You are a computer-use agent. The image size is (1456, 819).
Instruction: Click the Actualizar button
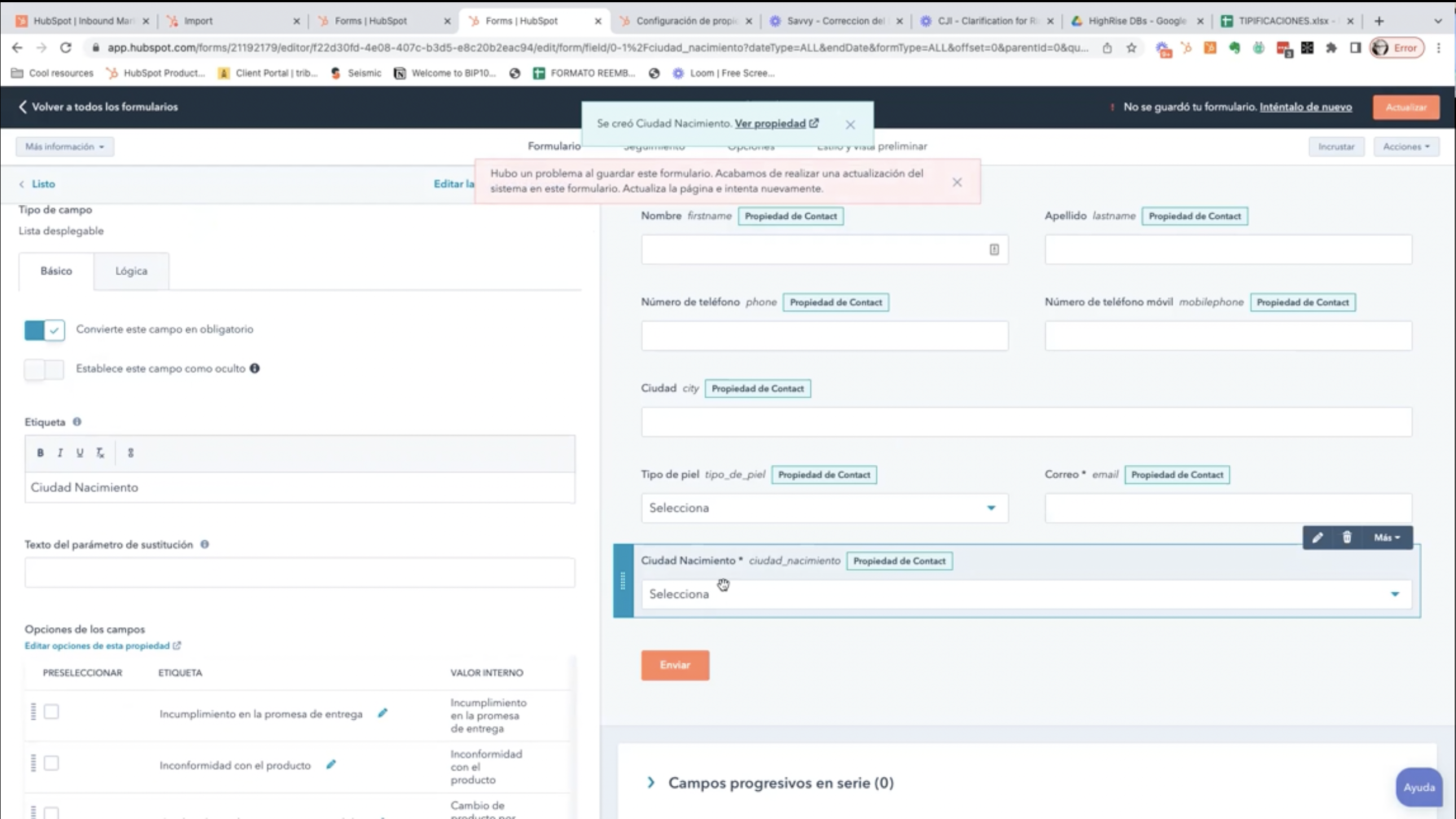[1406, 107]
